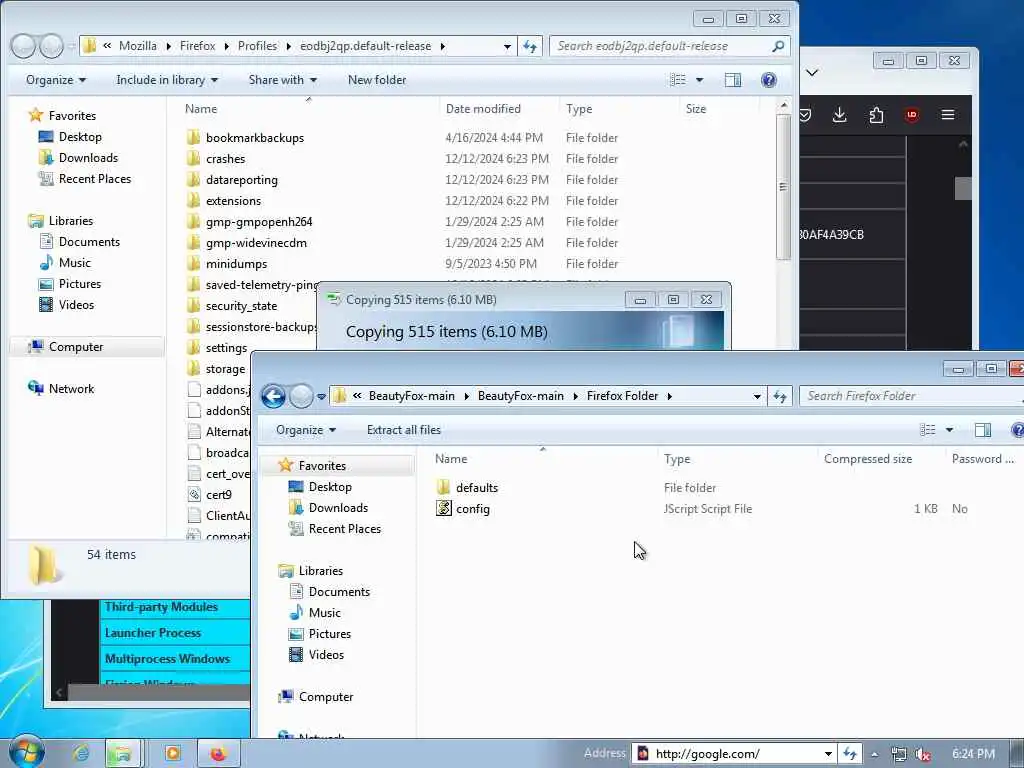The height and width of the screenshot is (768, 1024).
Task: Click muted volume tray icon
Action: (922, 754)
